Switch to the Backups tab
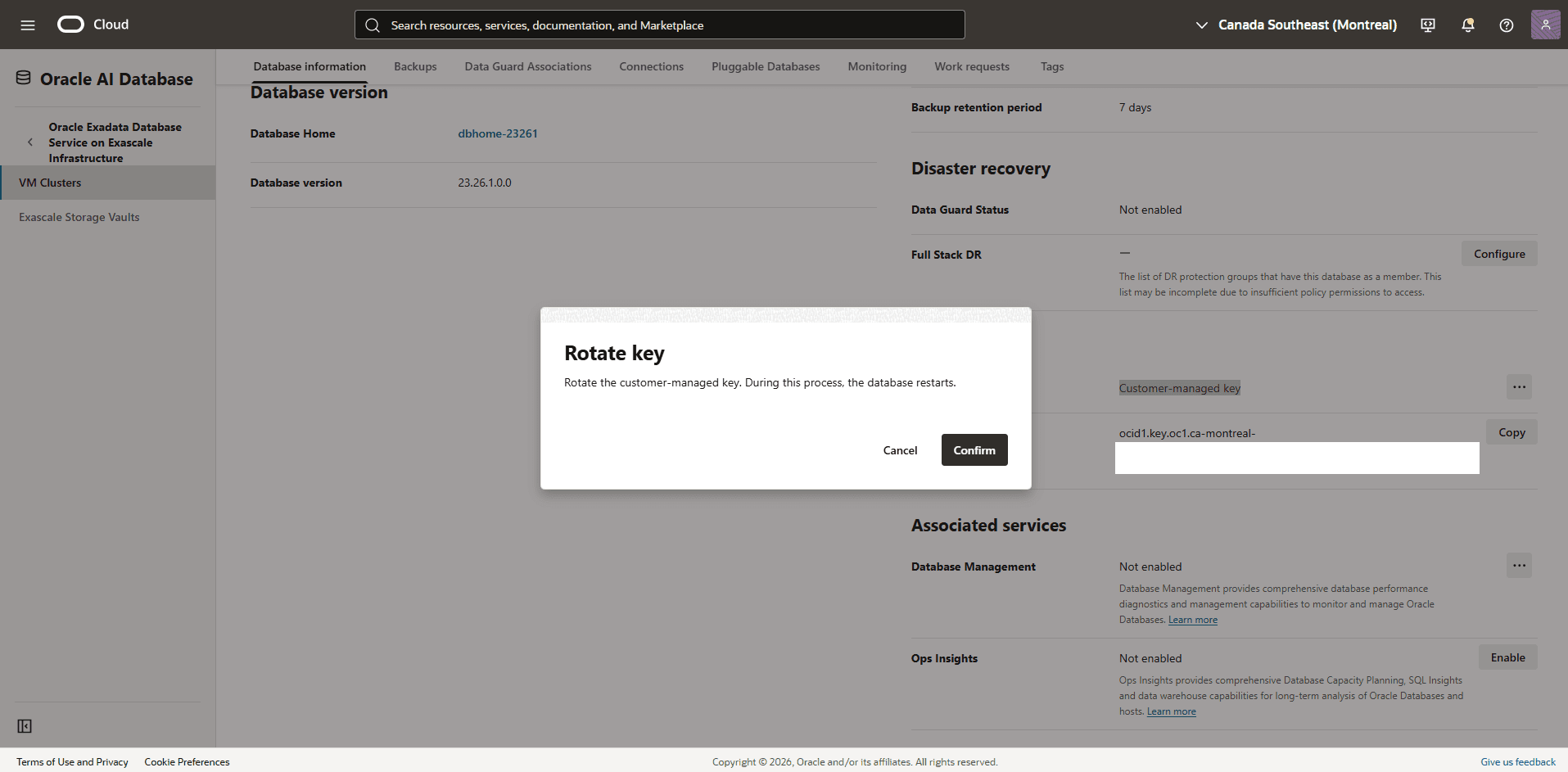1568x772 pixels. (415, 66)
